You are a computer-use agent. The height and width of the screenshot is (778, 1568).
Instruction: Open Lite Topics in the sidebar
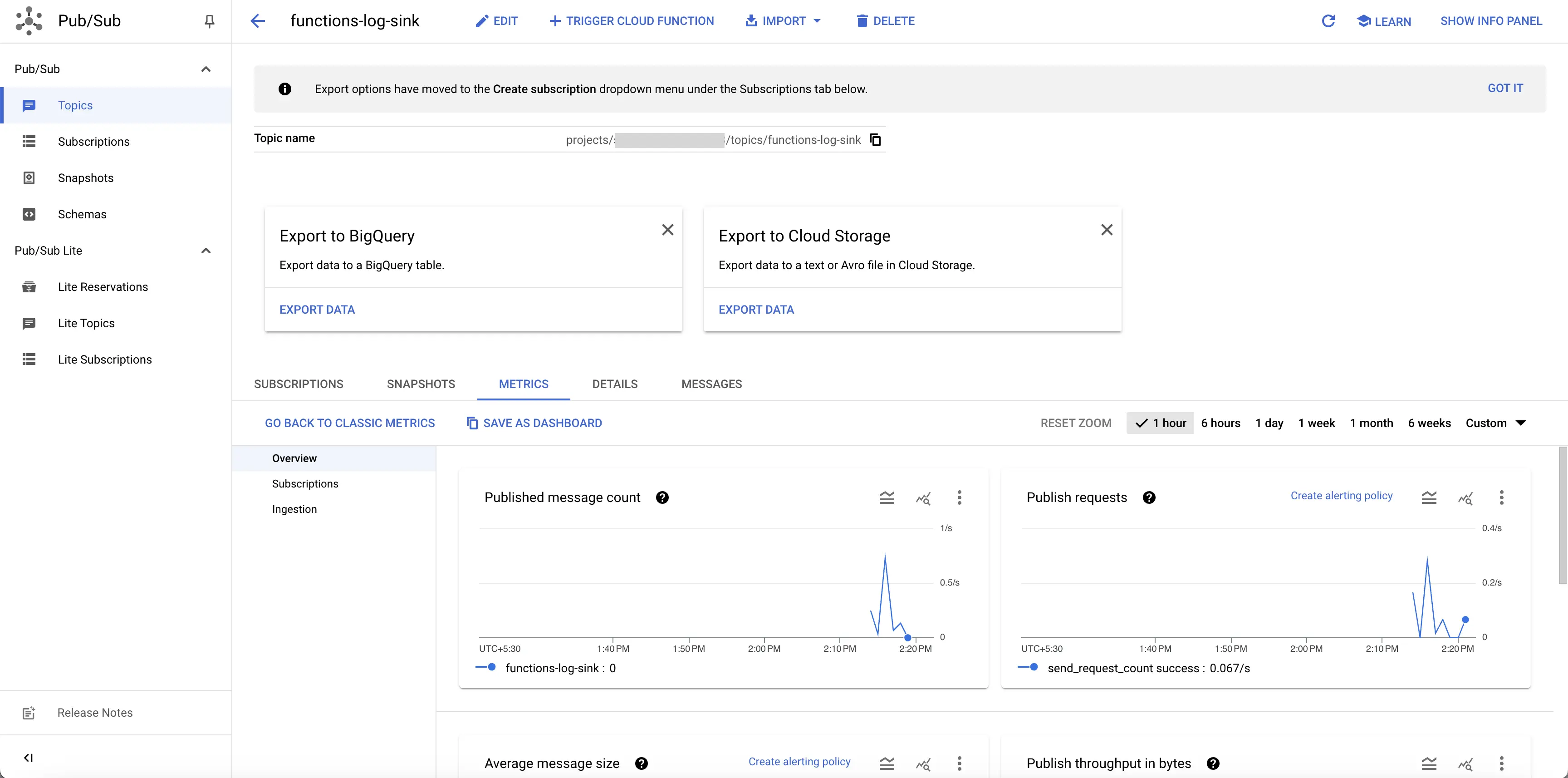coord(116,323)
